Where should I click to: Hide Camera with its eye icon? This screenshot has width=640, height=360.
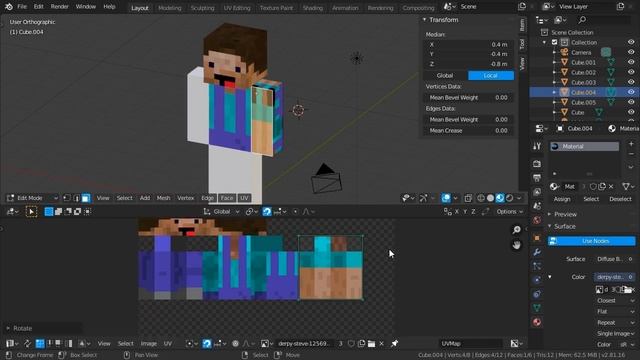click(631, 52)
